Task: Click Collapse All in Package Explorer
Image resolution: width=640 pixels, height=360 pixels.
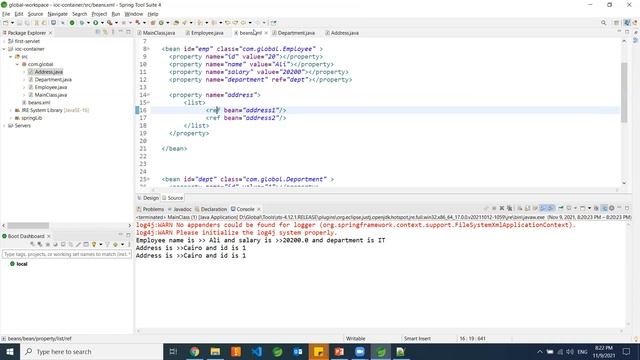Action: click(x=98, y=32)
